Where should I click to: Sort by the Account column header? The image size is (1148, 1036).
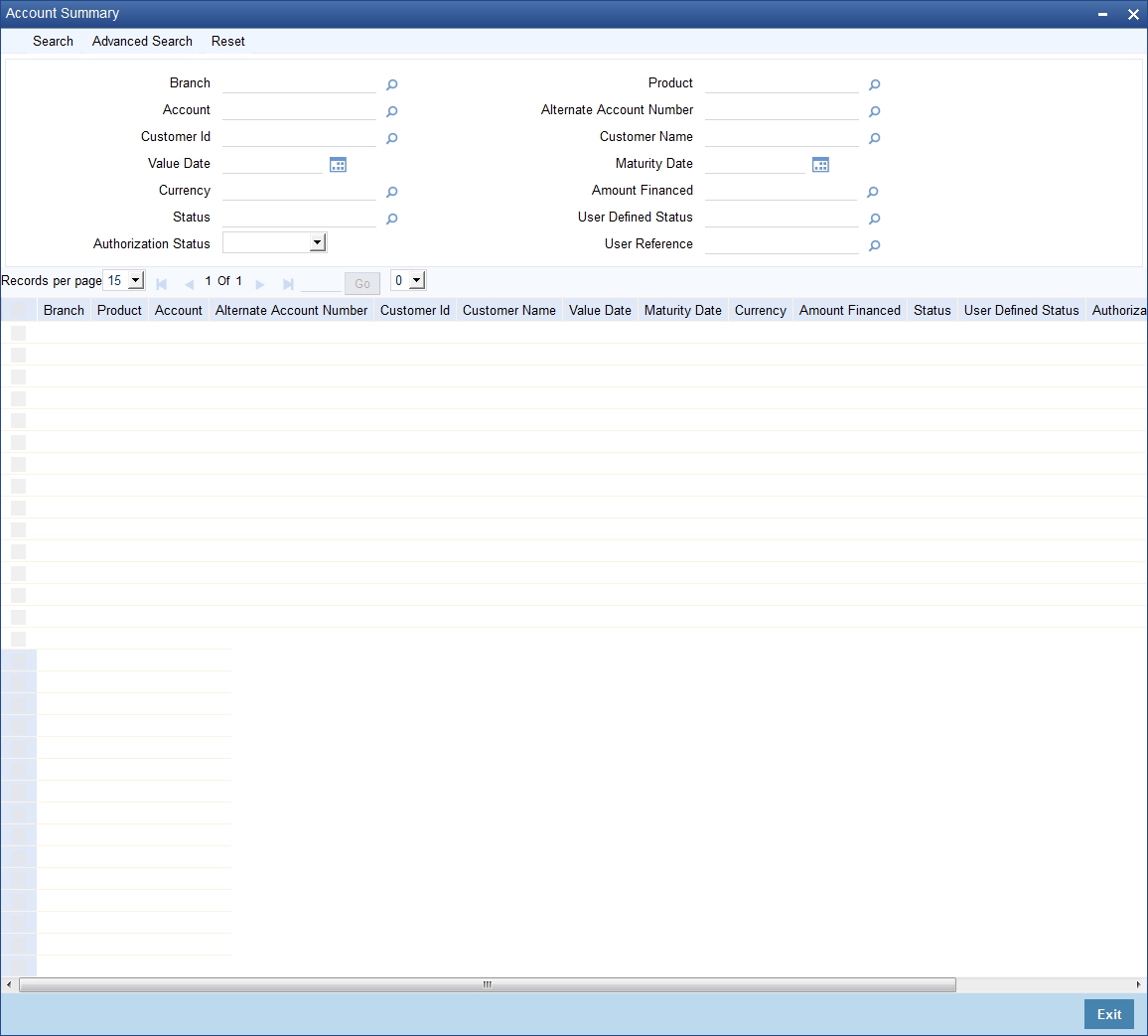pyautogui.click(x=178, y=311)
